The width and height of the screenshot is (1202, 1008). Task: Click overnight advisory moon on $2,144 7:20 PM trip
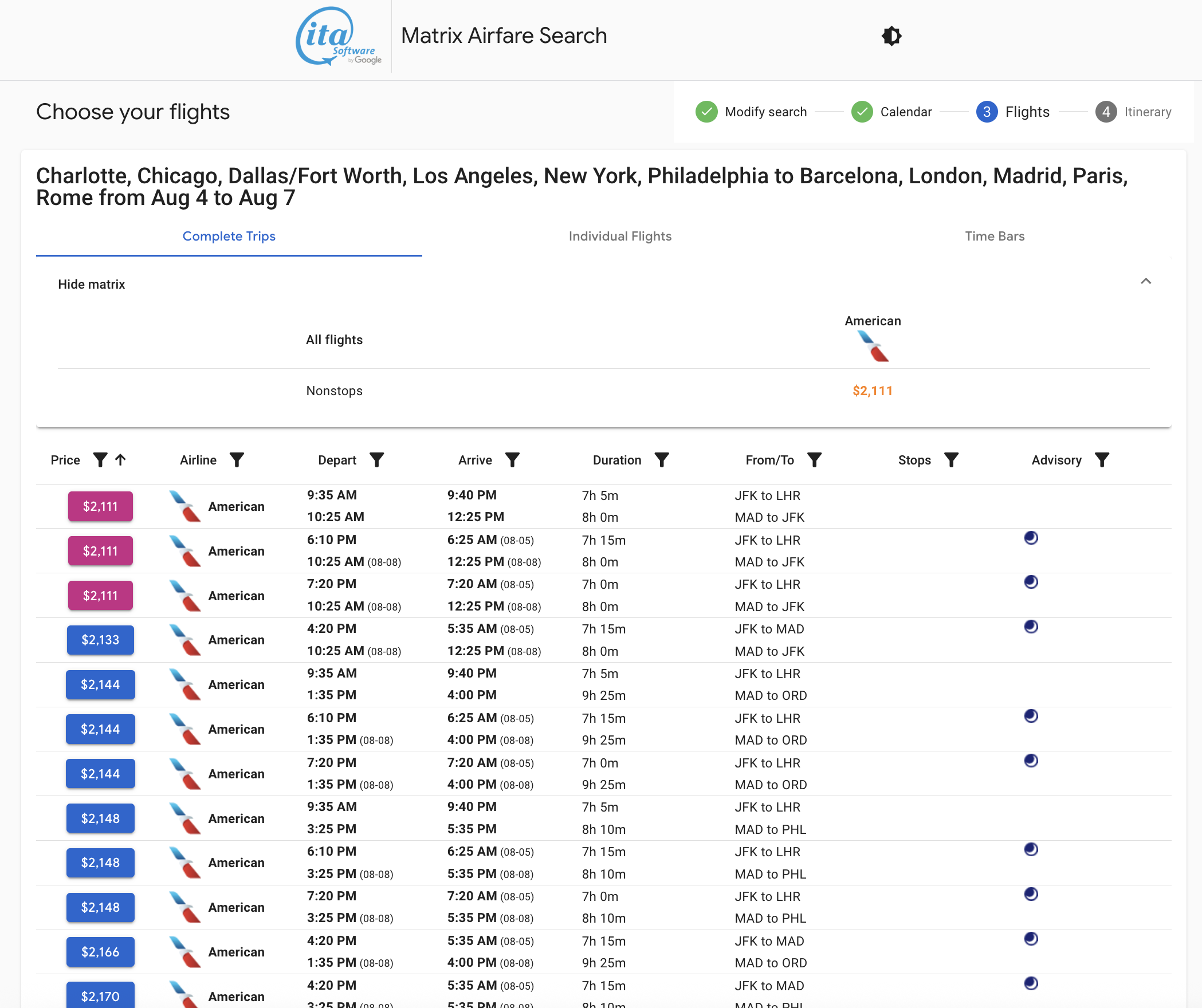click(1031, 761)
